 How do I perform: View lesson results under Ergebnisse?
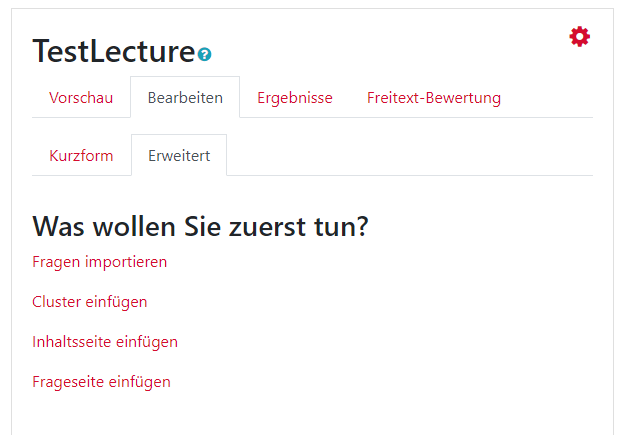pyautogui.click(x=295, y=98)
